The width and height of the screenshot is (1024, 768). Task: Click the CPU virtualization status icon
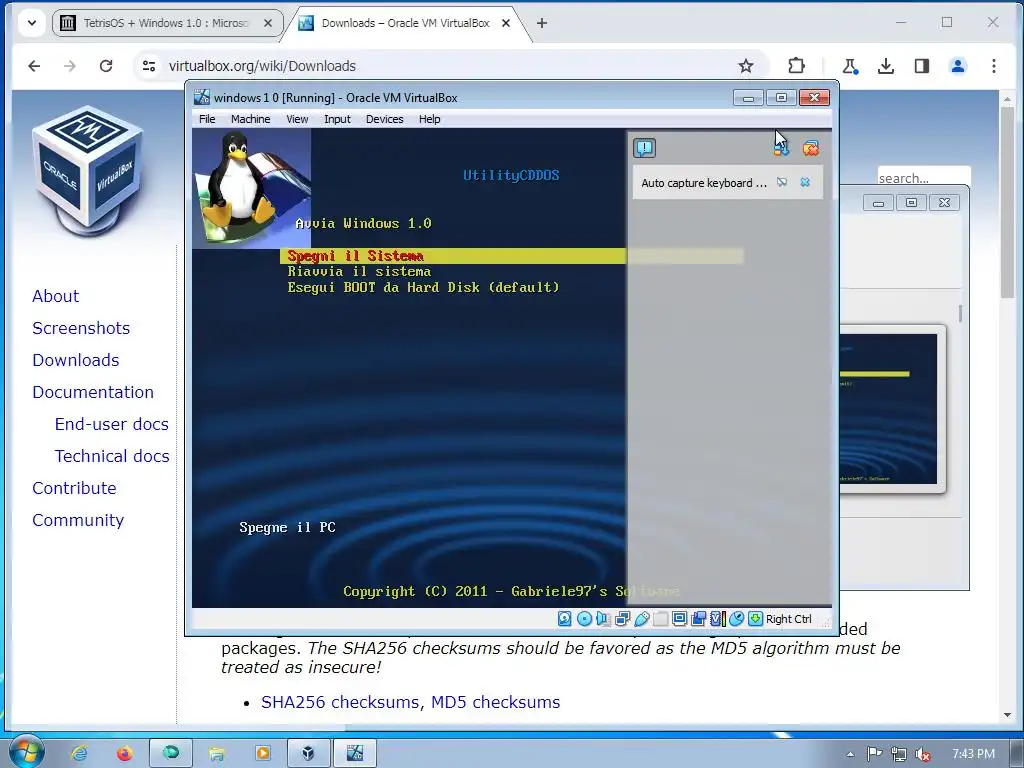pos(718,618)
